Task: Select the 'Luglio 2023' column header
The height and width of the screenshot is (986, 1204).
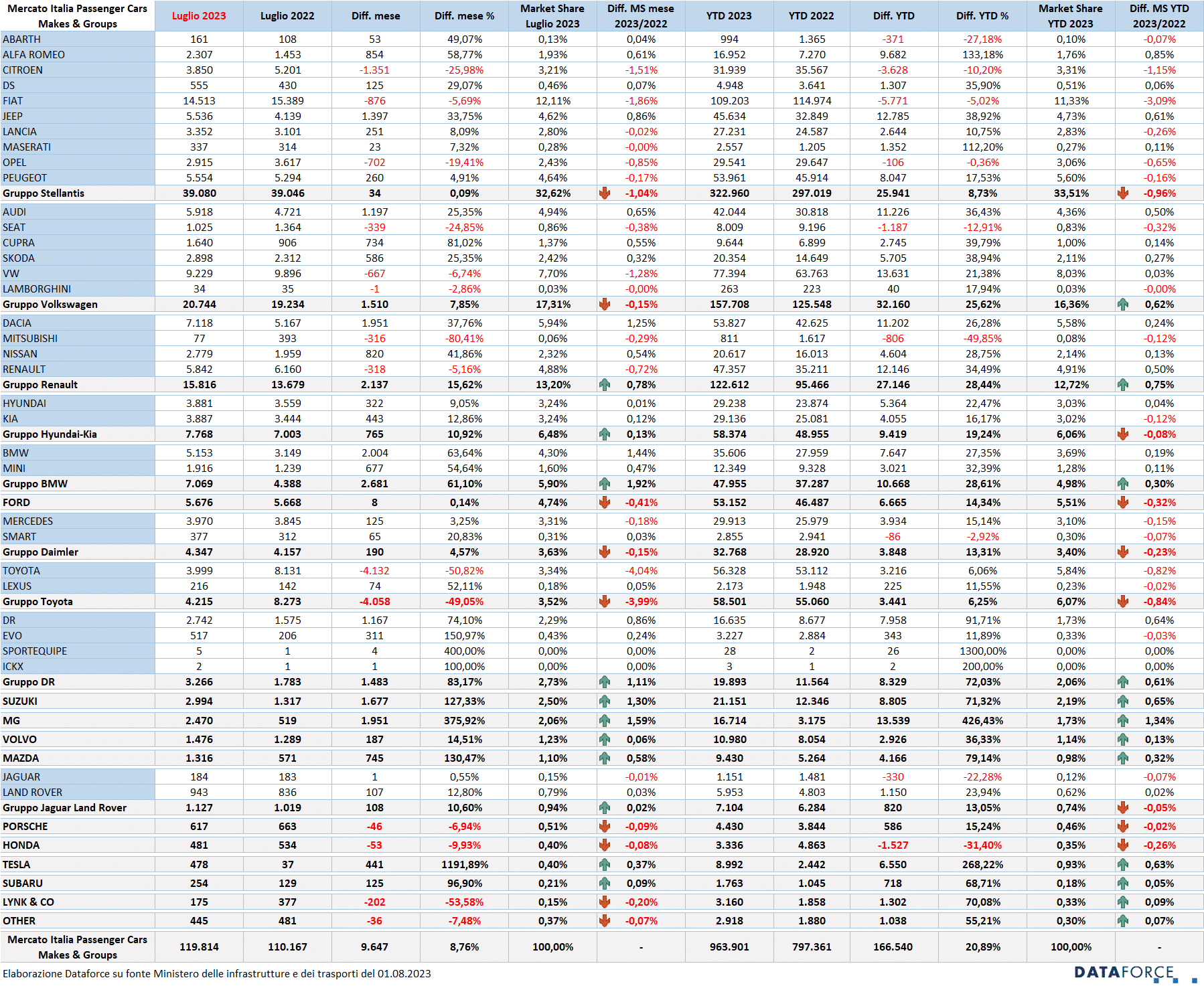Action: pyautogui.click(x=199, y=16)
